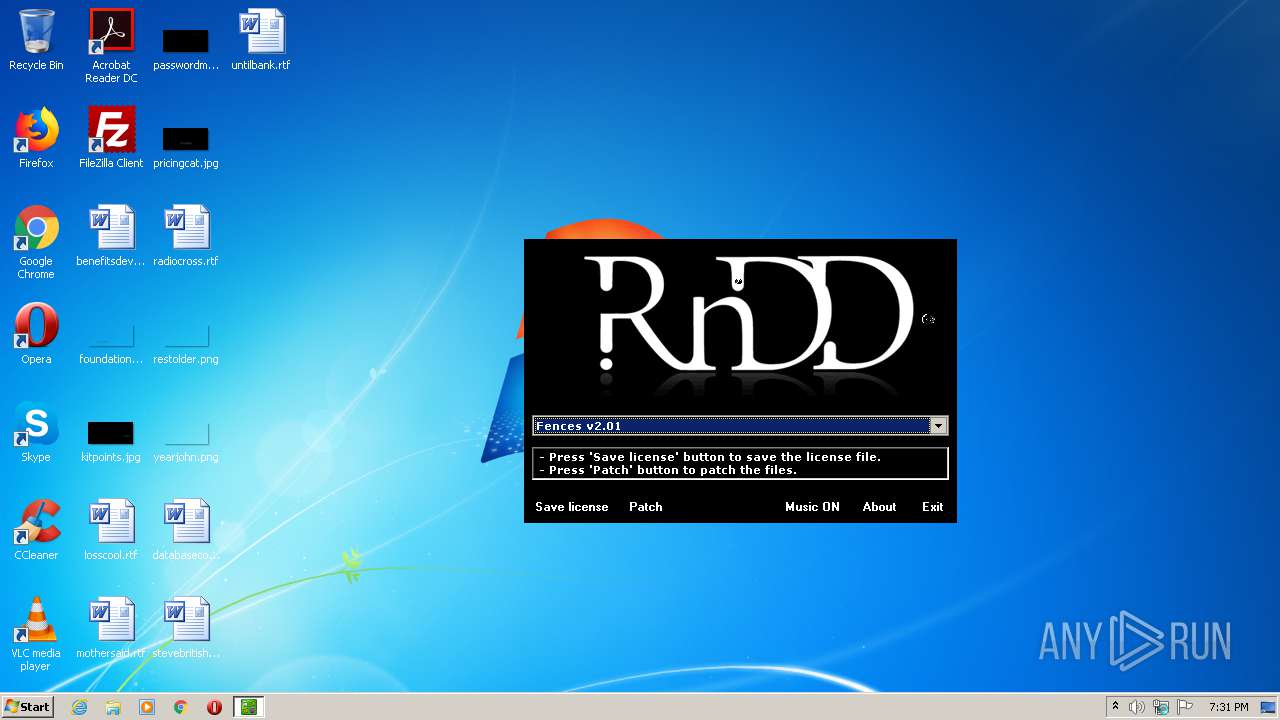Select radiocross.rtf document icon
1280x720 pixels.
click(x=186, y=236)
